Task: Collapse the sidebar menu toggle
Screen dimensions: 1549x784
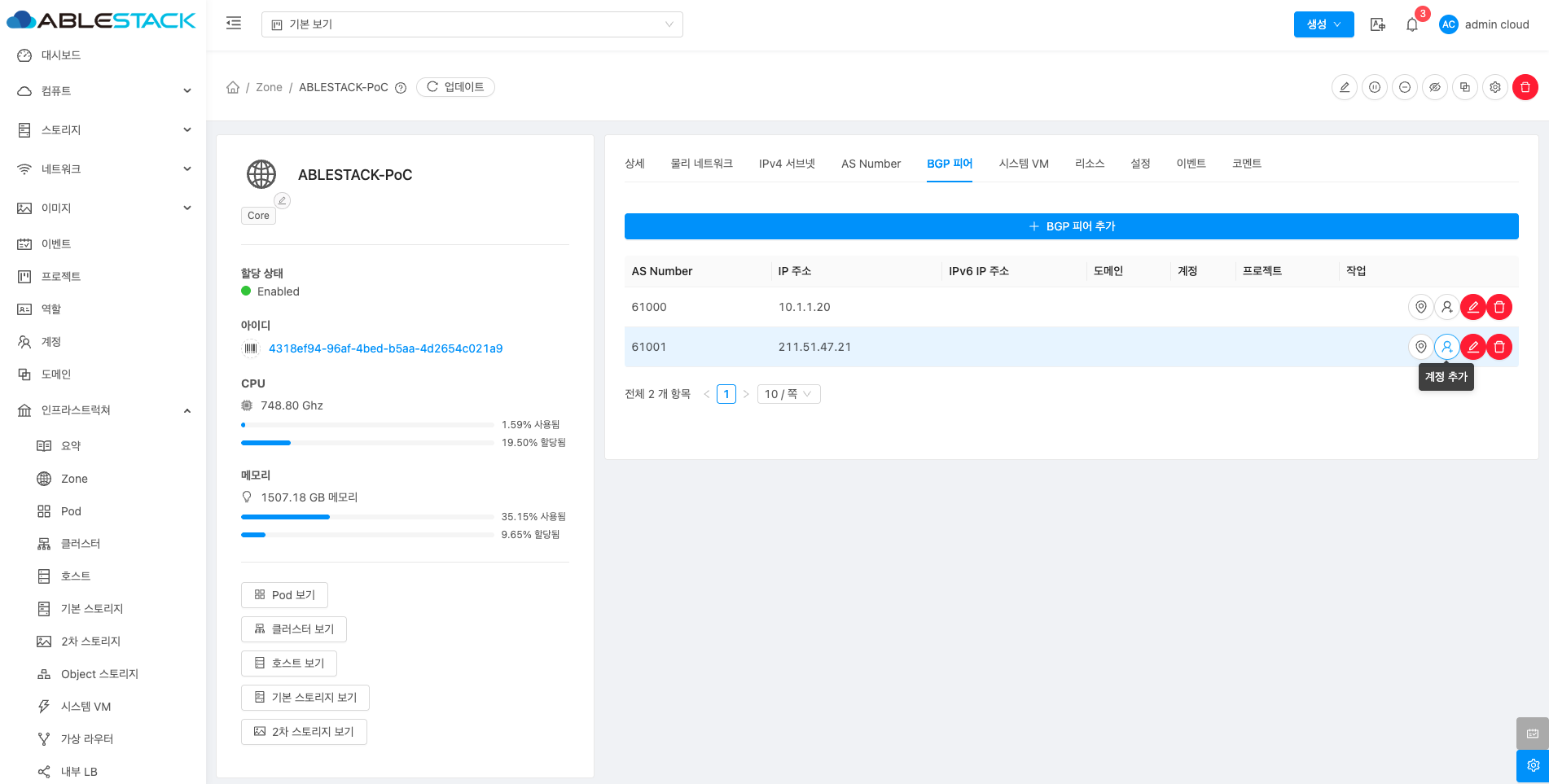Action: point(234,24)
